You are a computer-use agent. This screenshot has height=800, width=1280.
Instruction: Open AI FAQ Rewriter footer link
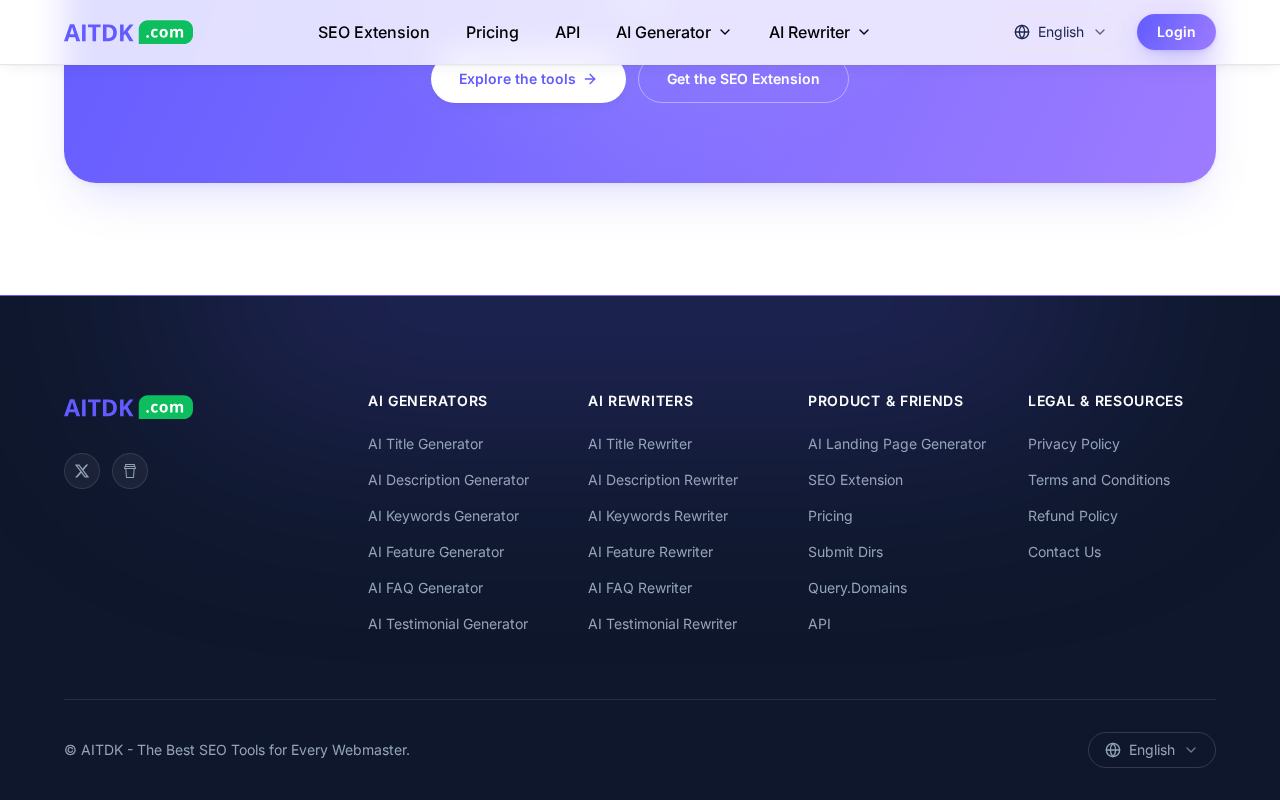[640, 588]
